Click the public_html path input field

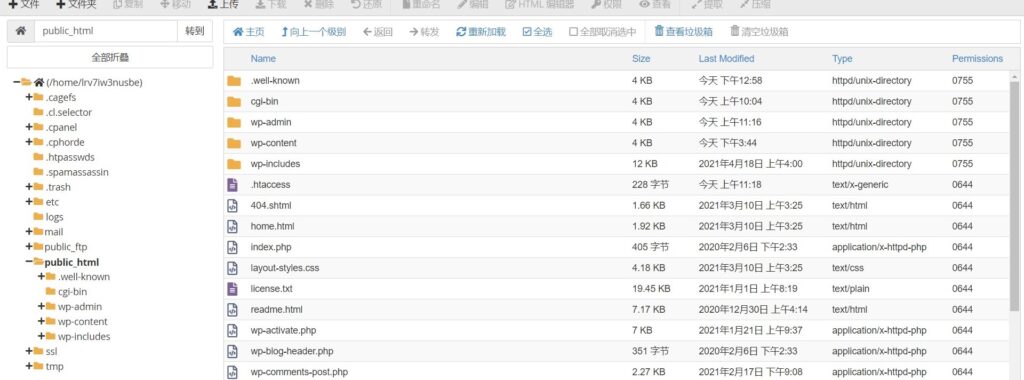[x=106, y=31]
